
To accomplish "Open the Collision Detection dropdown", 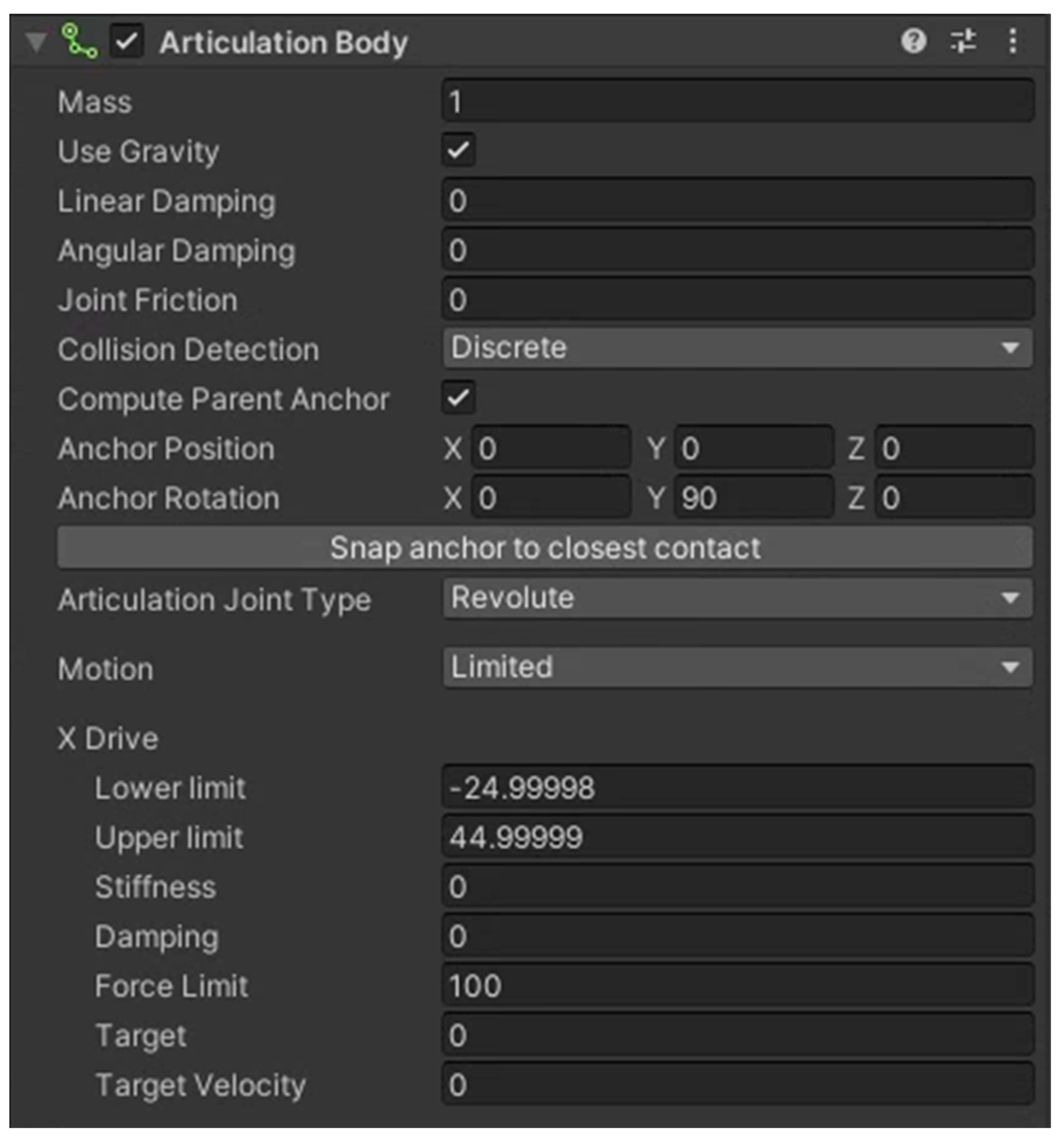I will tap(737, 348).
